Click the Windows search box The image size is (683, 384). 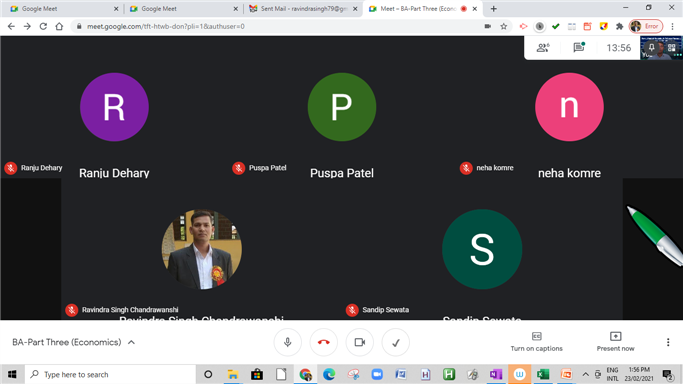click(111, 374)
